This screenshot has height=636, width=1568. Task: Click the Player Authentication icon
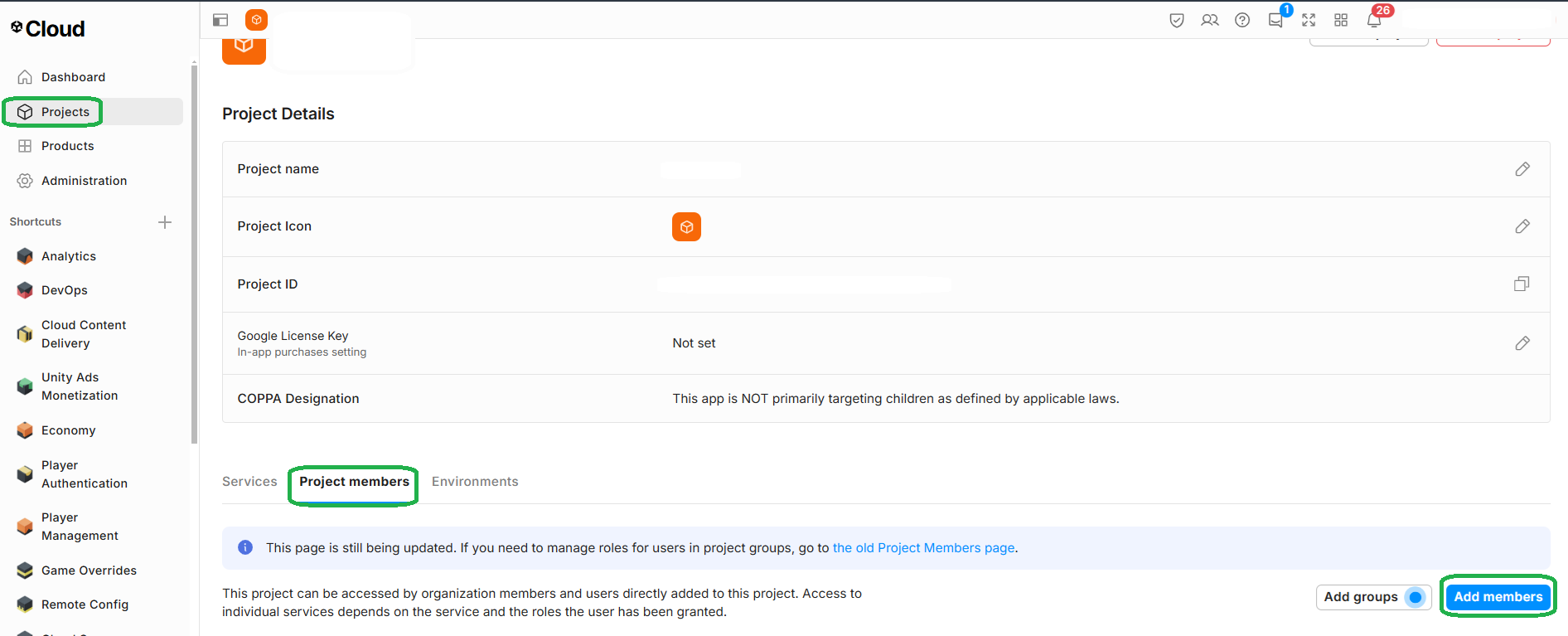point(25,474)
